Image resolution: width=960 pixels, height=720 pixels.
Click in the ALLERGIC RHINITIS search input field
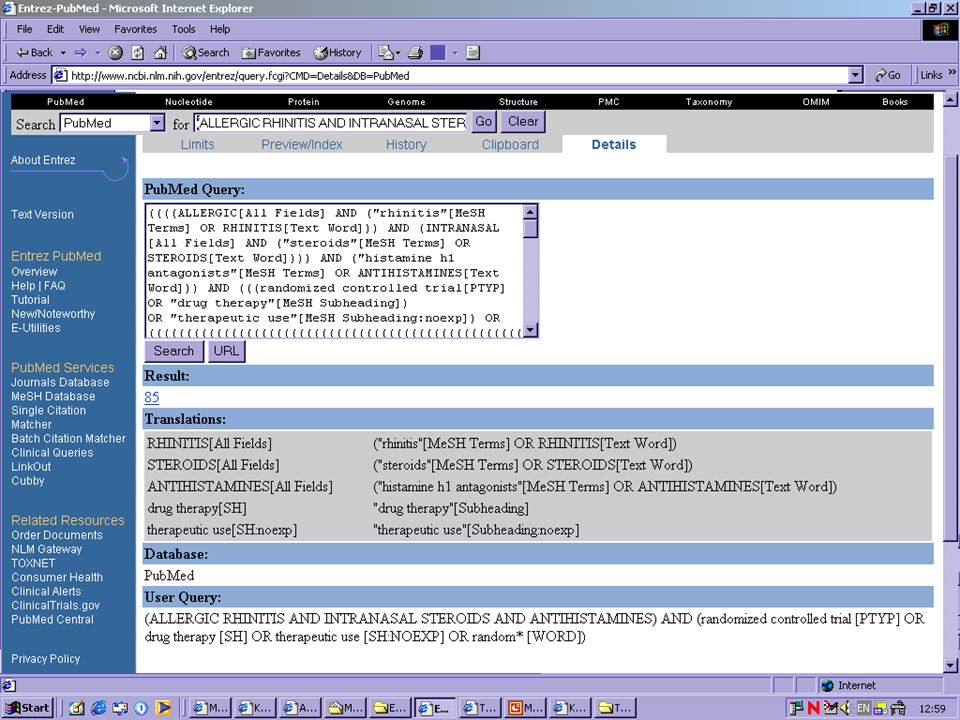[331, 122]
